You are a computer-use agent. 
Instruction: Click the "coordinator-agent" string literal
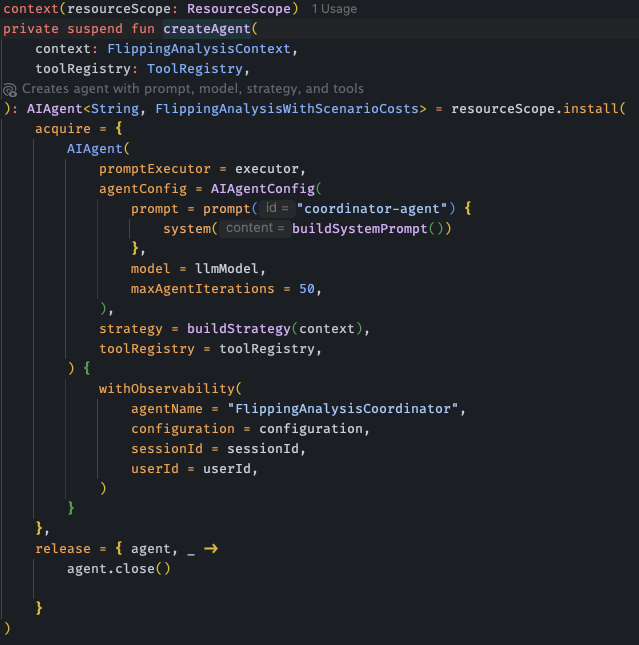tap(372, 209)
